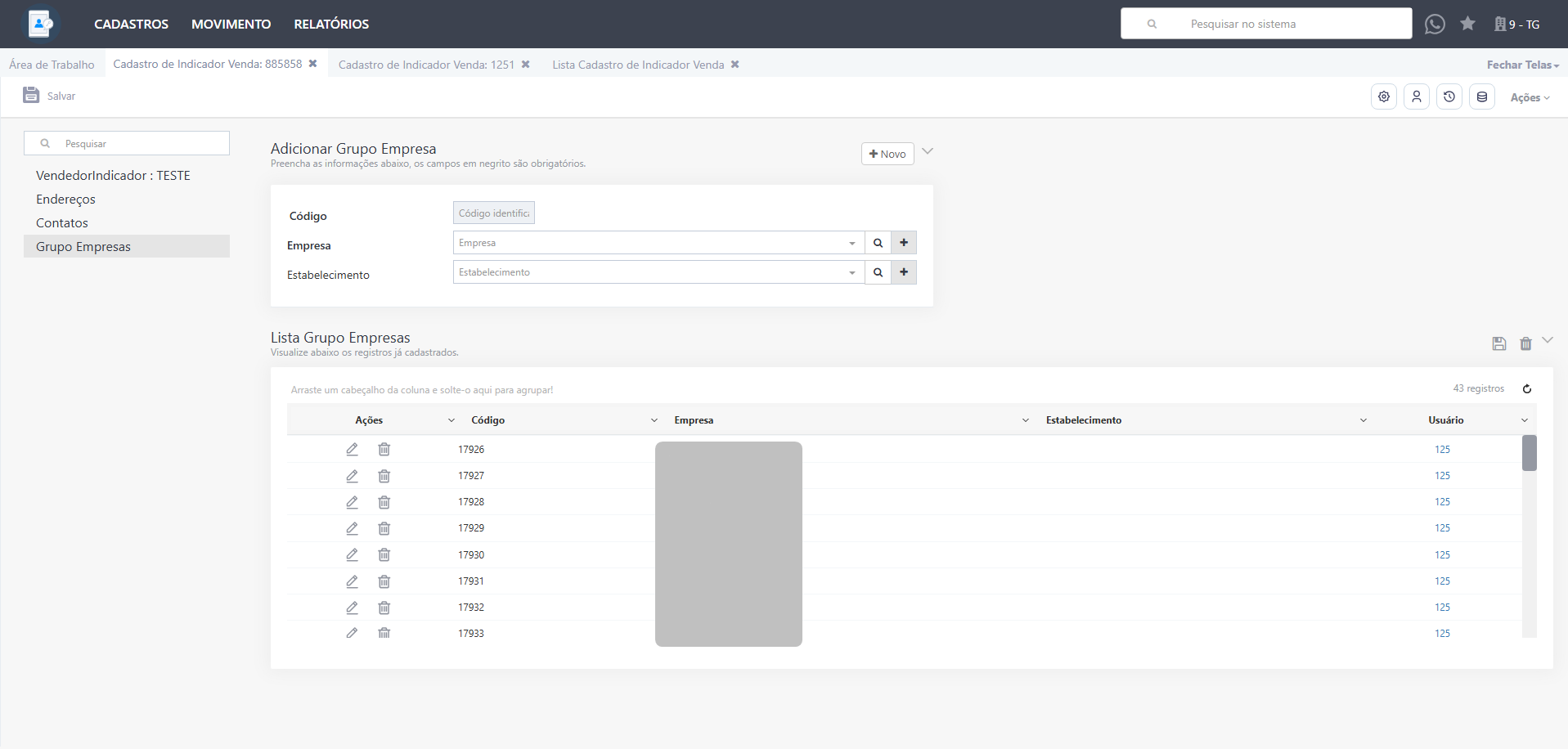Edit record 17931 with pencil icon
The height and width of the screenshot is (749, 1568).
point(352,581)
